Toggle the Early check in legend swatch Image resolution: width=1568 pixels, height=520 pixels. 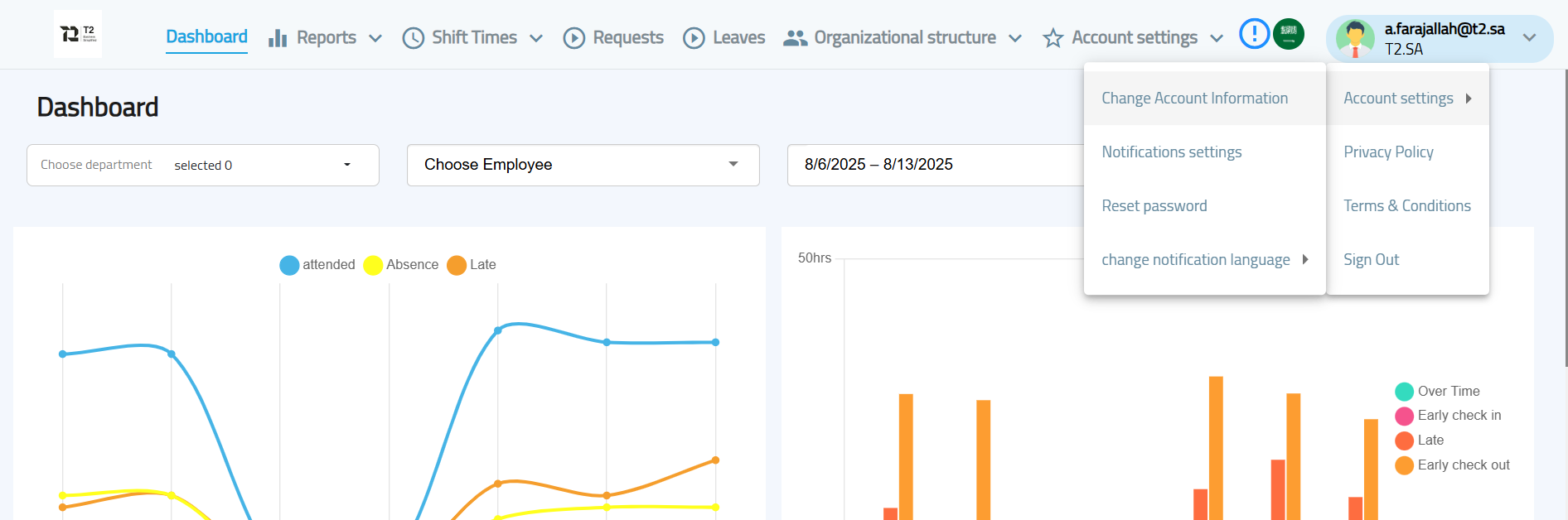1404,416
